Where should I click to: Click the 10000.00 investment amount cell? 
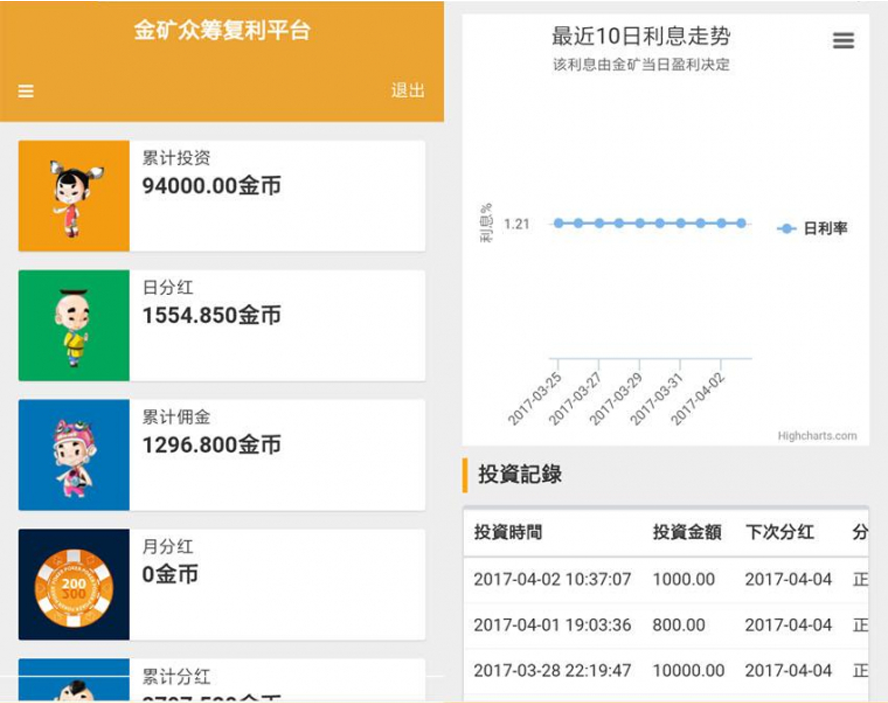688,671
